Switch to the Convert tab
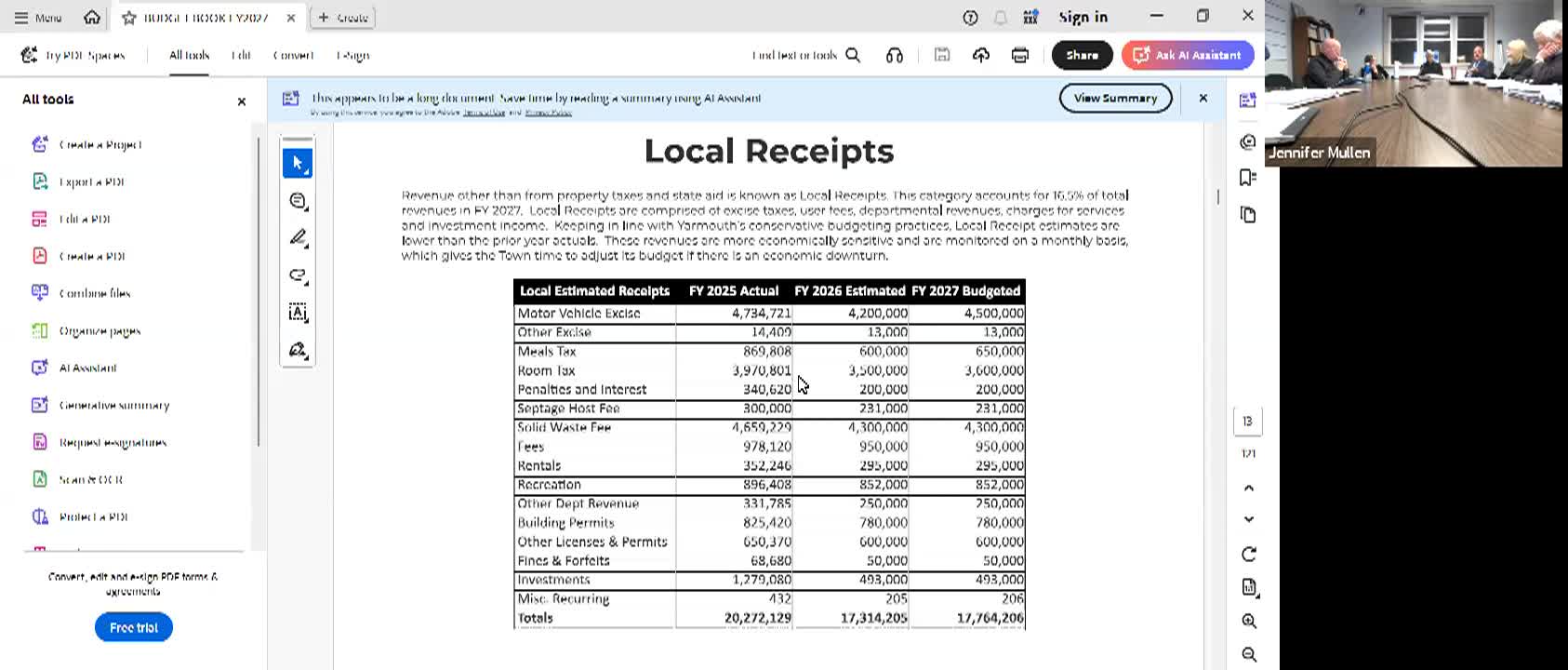 coord(293,55)
